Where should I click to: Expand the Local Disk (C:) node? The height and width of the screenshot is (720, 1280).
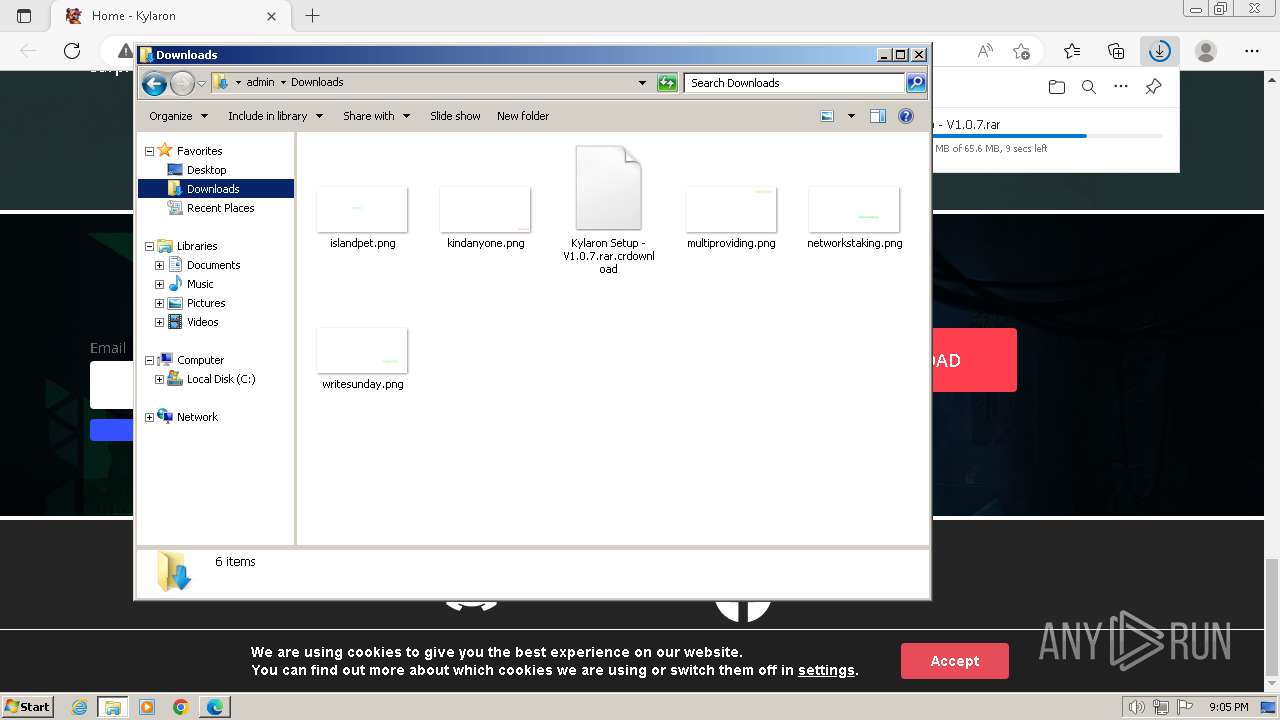click(159, 379)
